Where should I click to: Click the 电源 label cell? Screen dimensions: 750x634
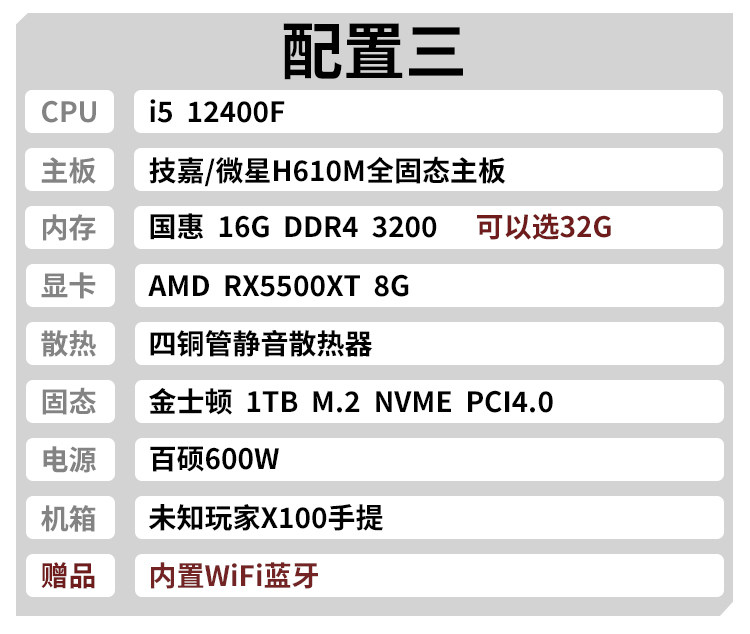[69, 460]
